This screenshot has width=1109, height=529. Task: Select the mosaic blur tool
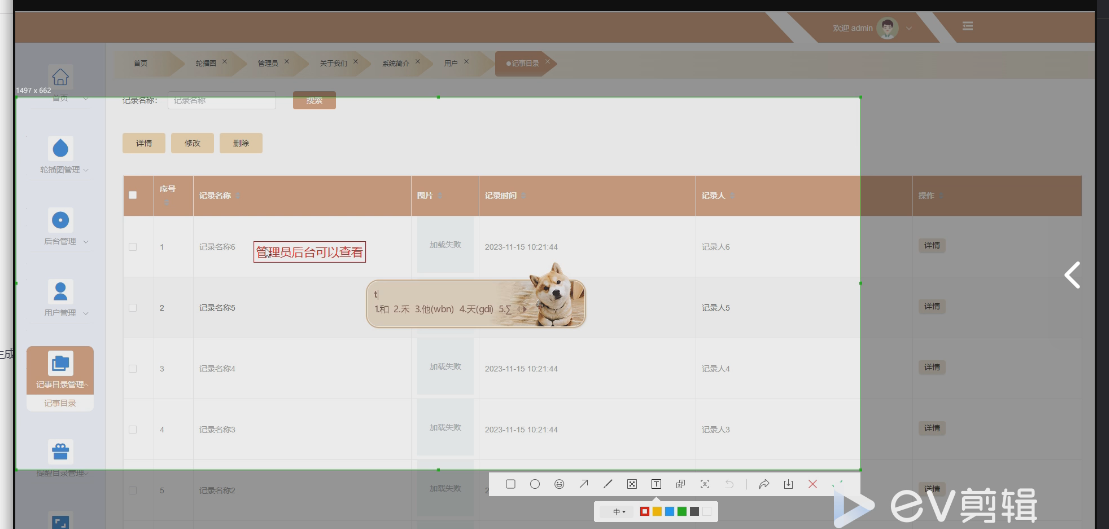[x=632, y=484]
